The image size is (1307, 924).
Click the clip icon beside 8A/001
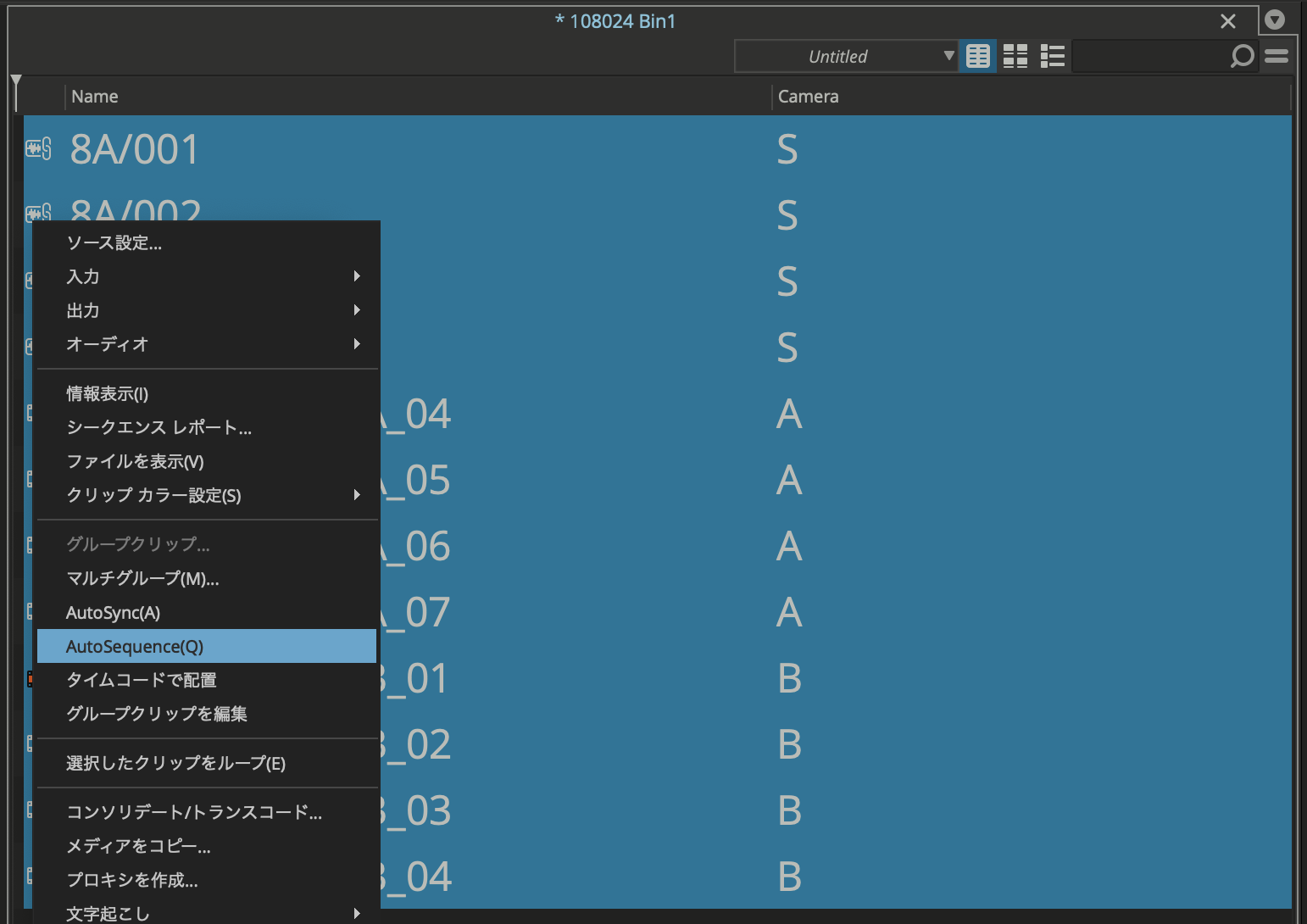(38, 149)
